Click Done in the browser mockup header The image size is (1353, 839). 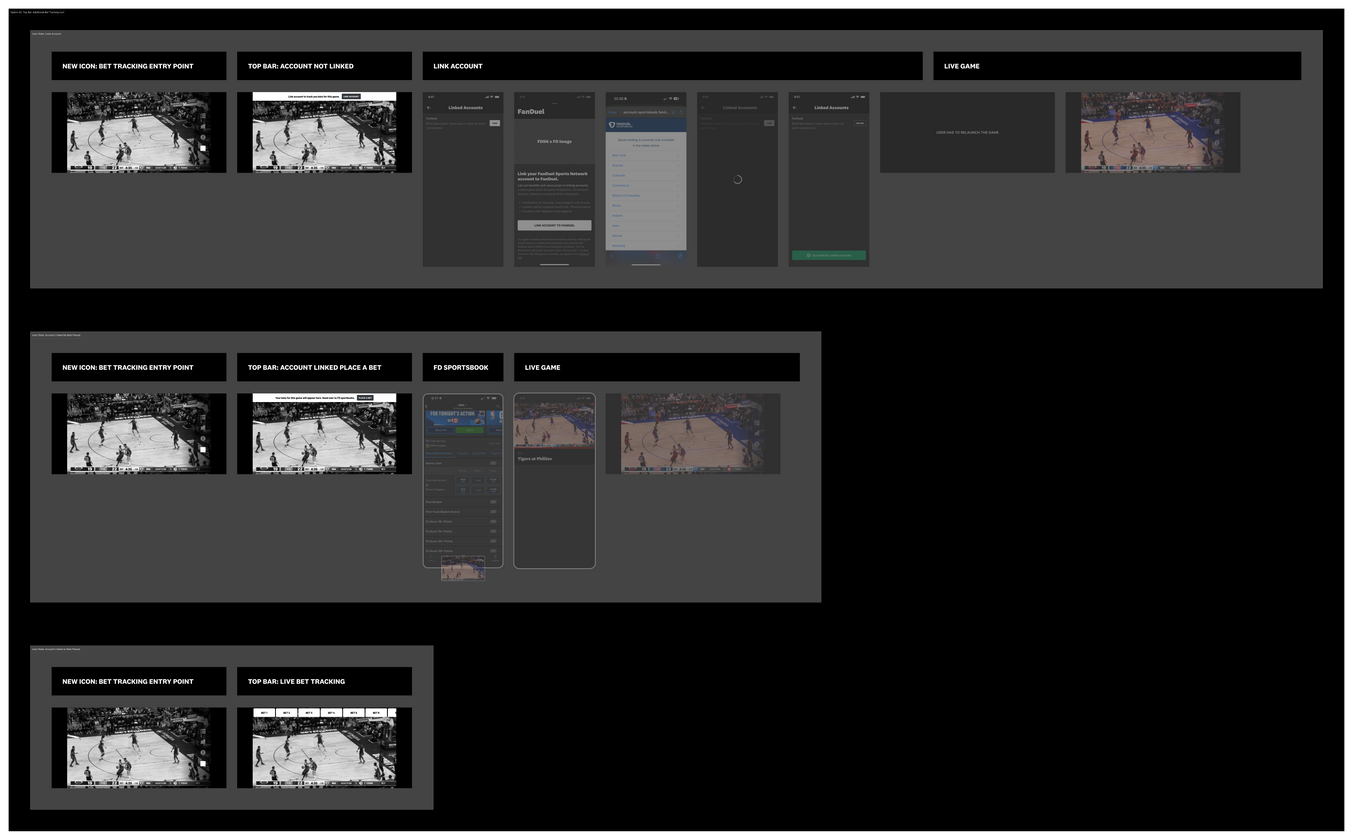612,112
